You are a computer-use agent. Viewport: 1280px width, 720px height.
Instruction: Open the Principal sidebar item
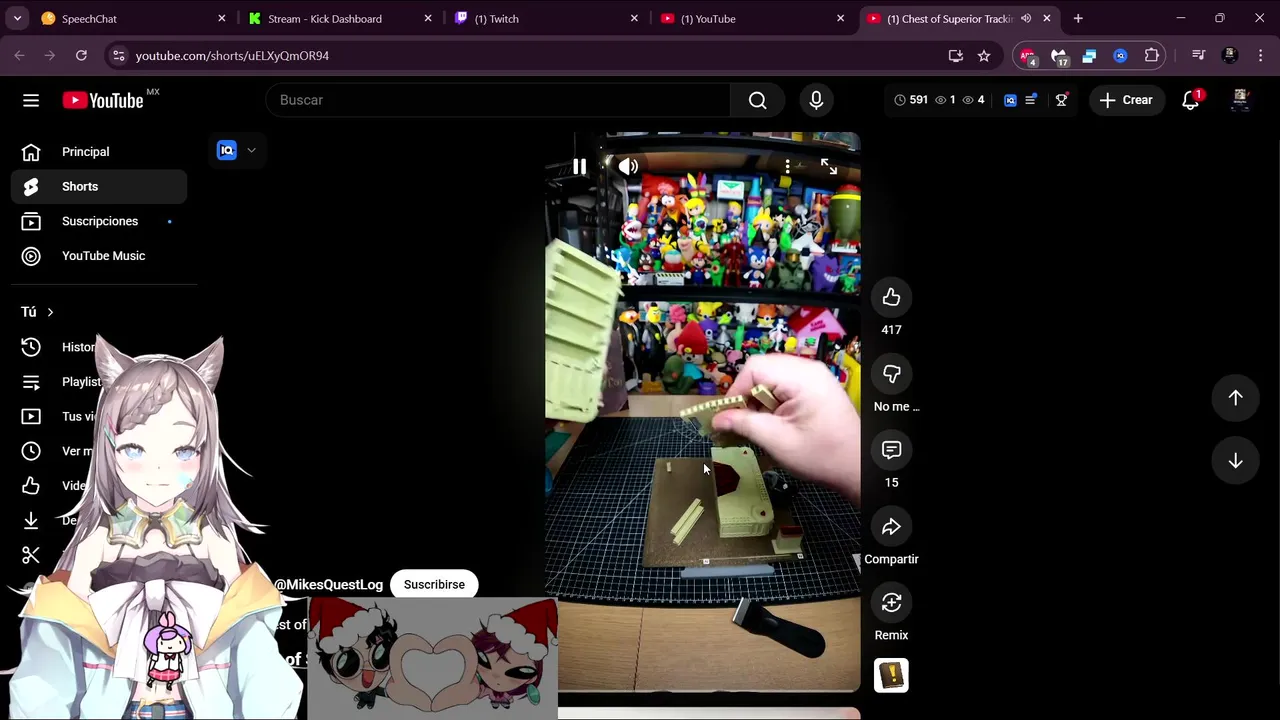pyautogui.click(x=99, y=152)
